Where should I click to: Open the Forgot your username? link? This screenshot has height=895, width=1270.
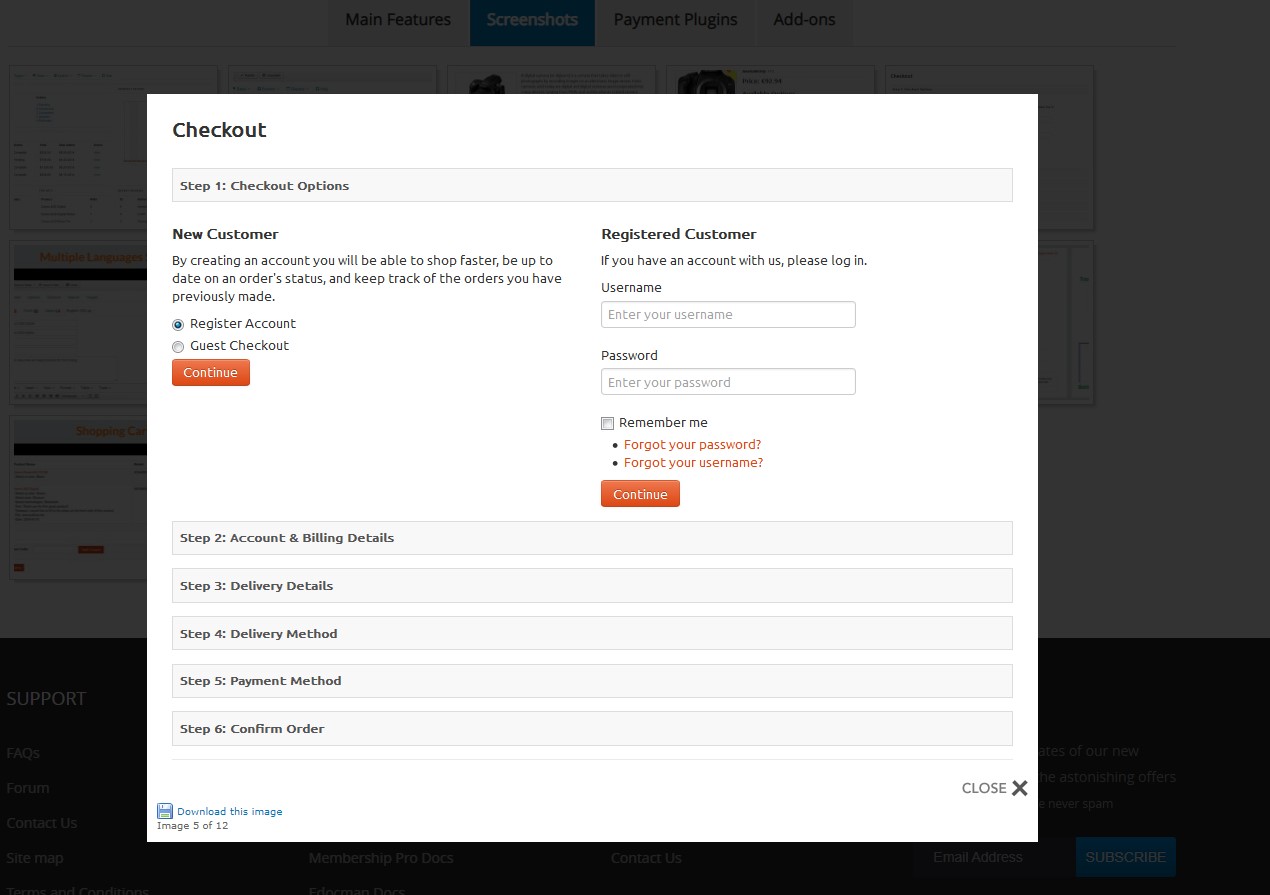coord(693,463)
